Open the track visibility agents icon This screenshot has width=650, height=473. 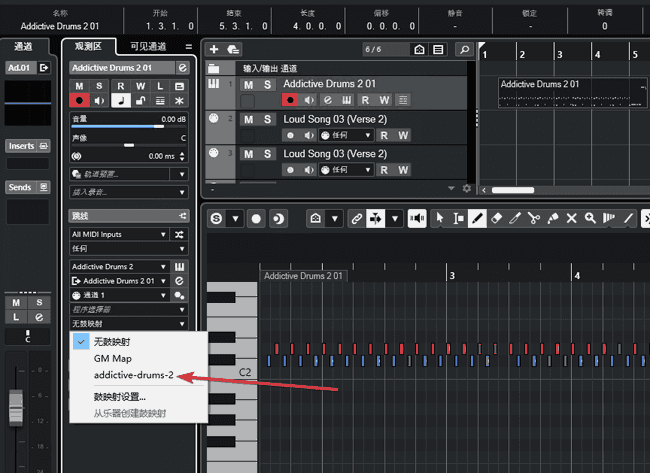[419, 50]
